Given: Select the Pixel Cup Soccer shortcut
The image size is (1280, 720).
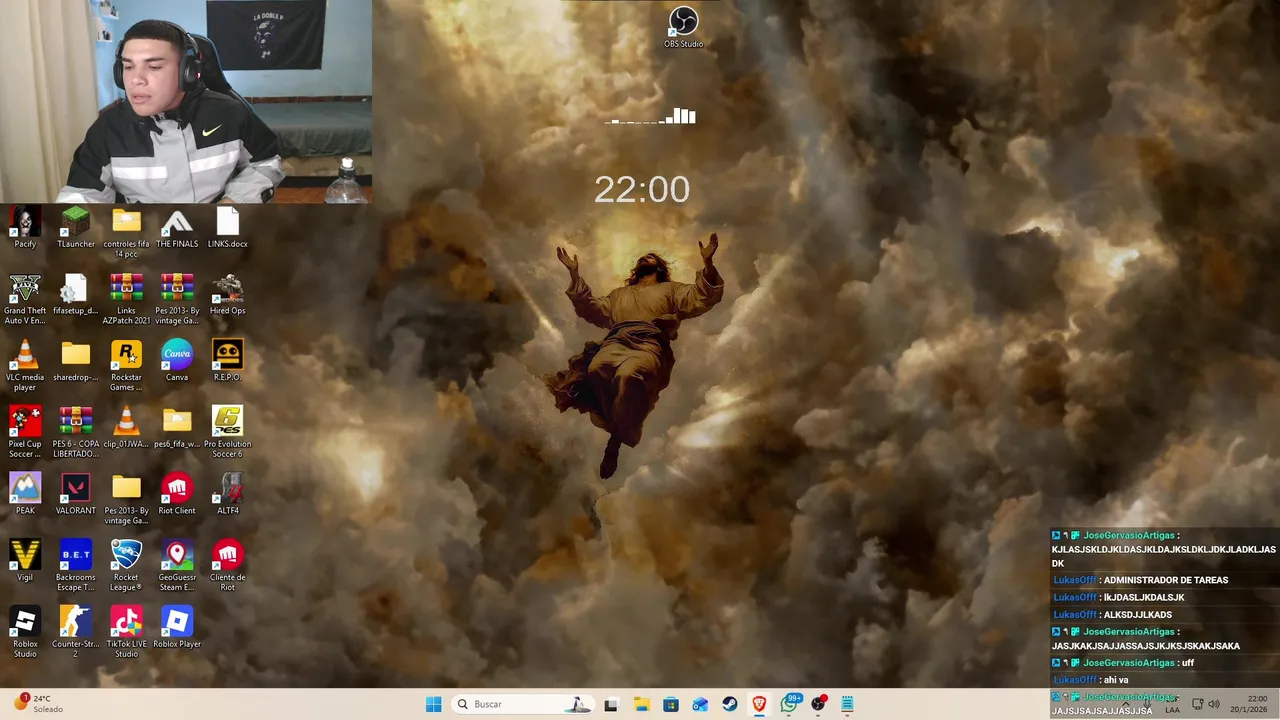Looking at the screenshot, I should tap(25, 433).
